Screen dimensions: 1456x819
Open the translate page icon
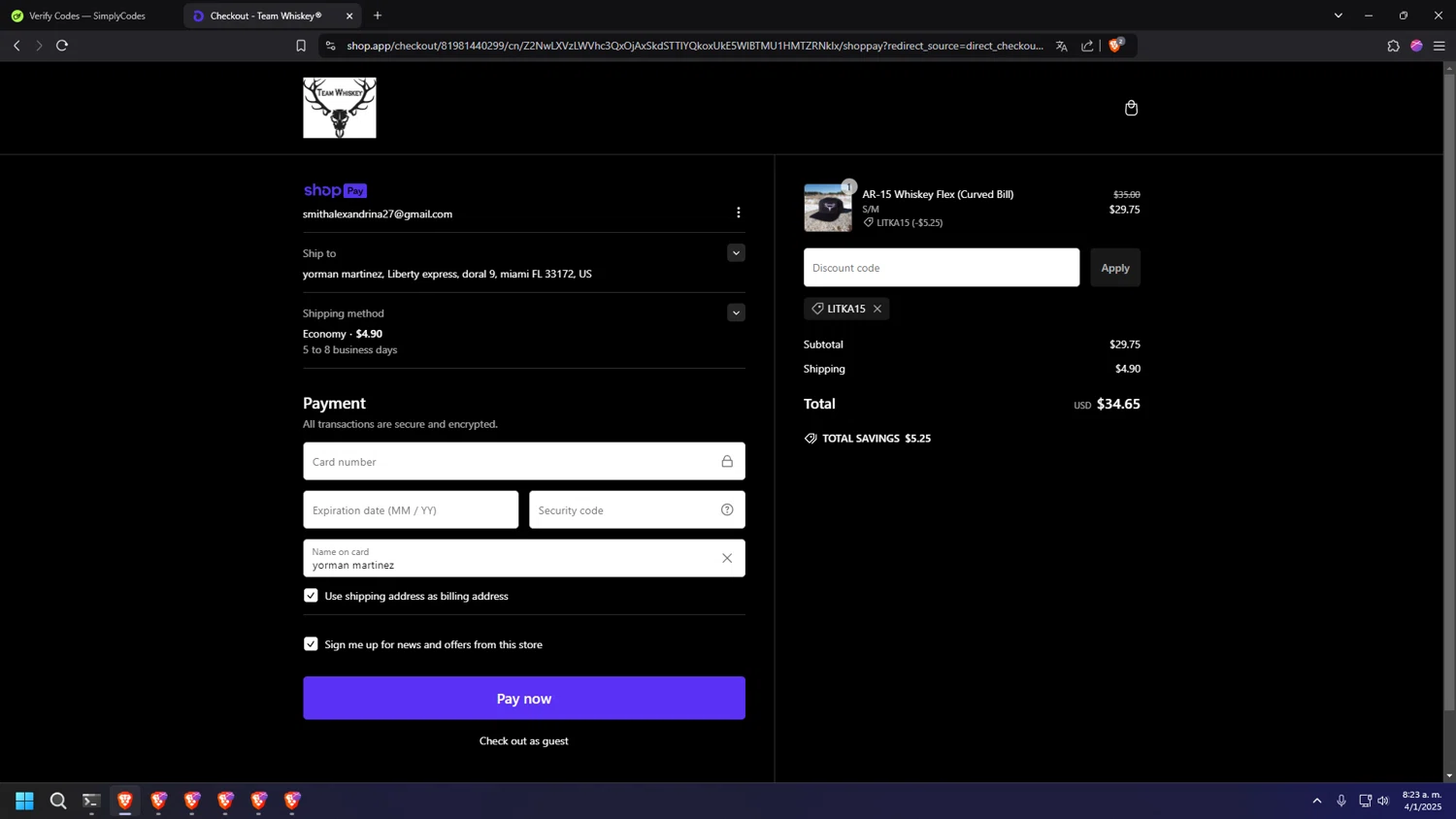(x=1062, y=46)
